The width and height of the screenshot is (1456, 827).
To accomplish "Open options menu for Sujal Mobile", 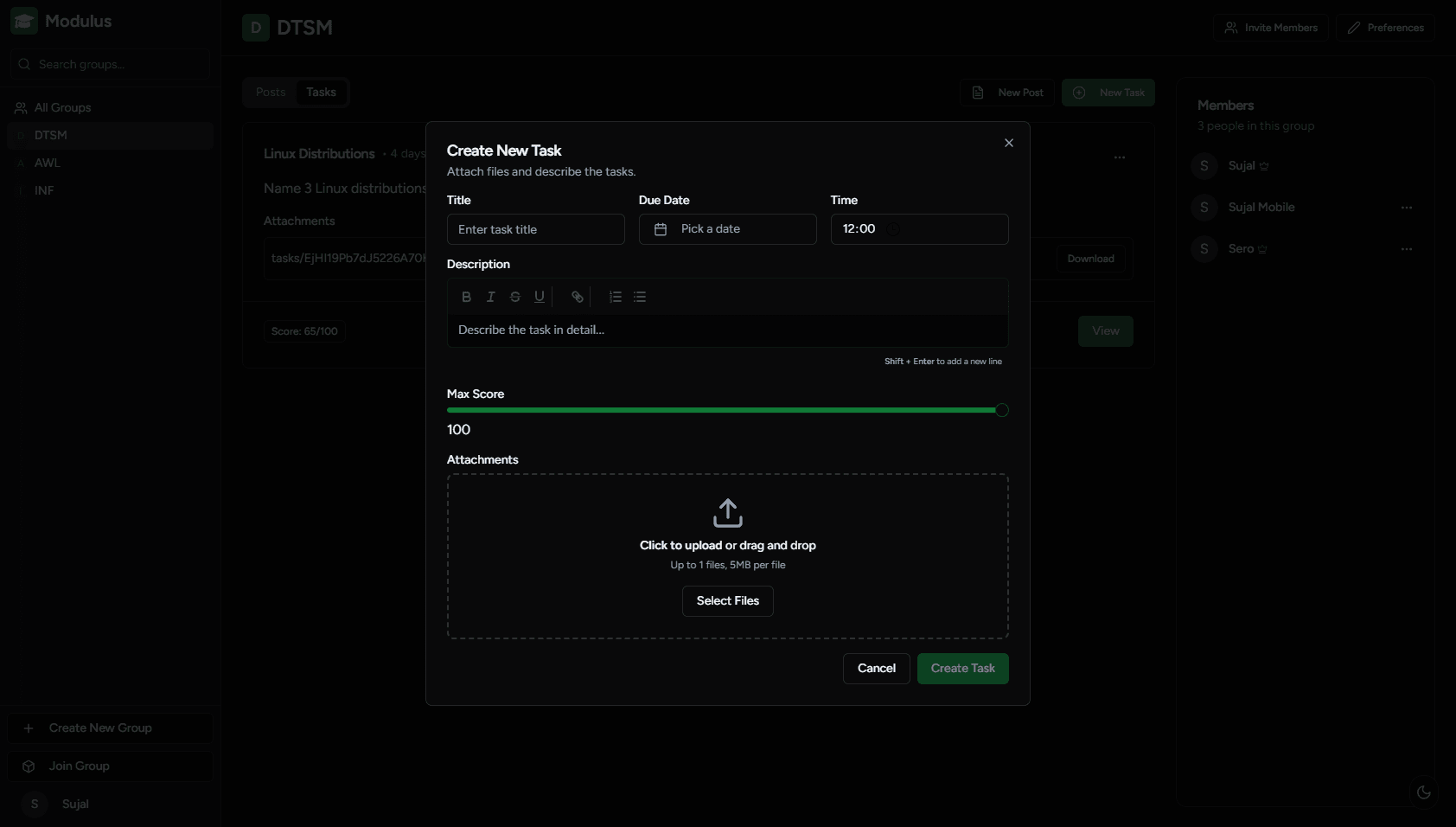I will pos(1407,208).
